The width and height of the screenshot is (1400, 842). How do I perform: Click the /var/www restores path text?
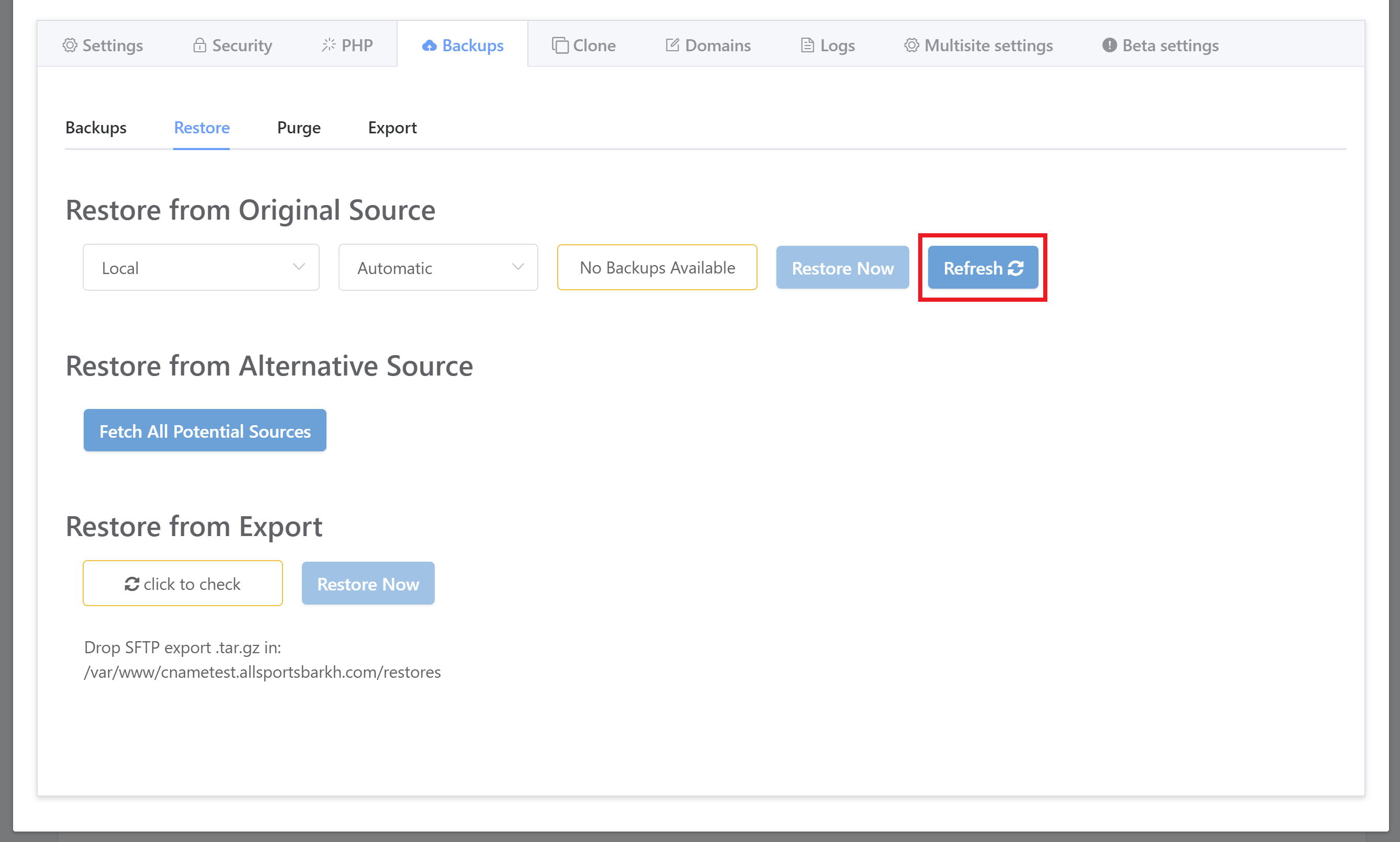[x=262, y=672]
